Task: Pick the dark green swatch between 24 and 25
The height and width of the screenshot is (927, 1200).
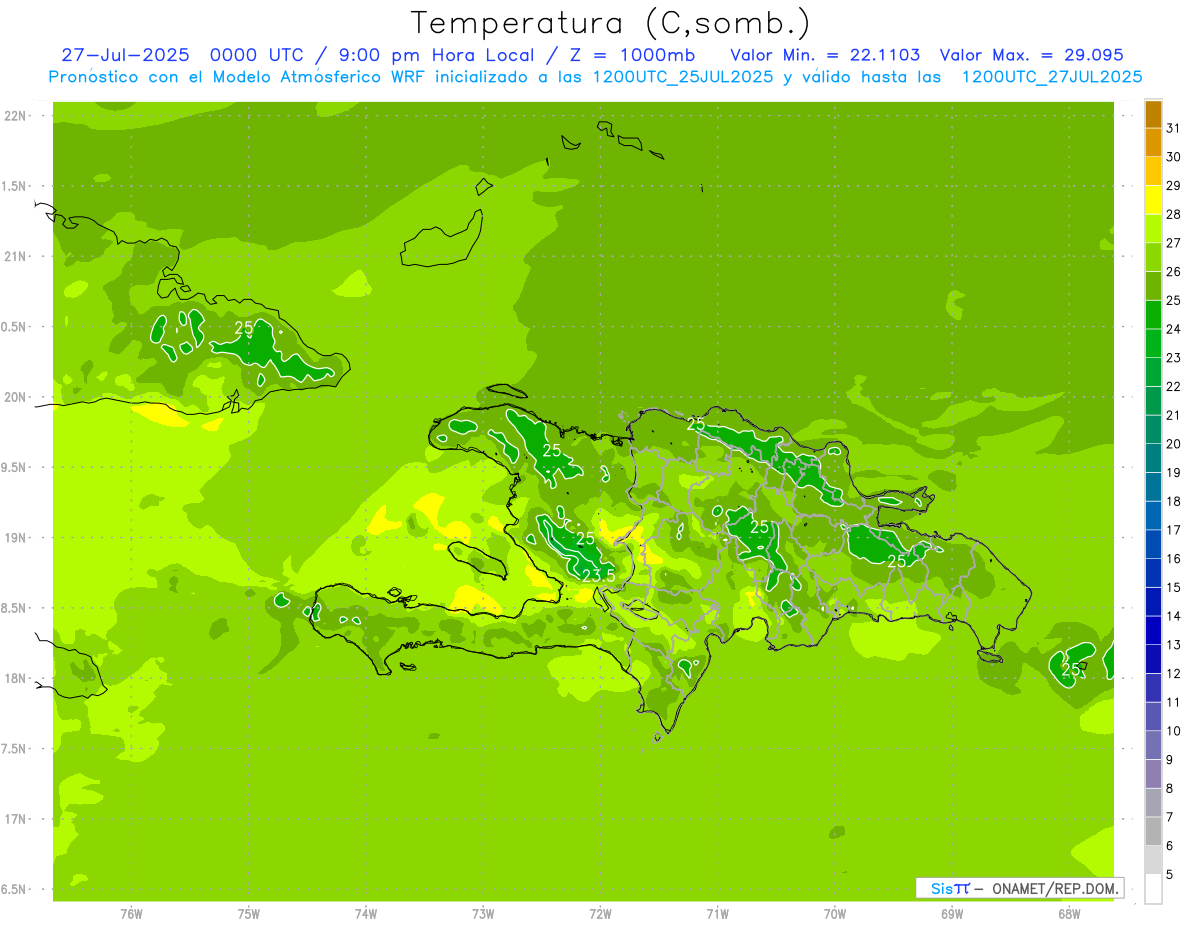Action: pos(1153,314)
